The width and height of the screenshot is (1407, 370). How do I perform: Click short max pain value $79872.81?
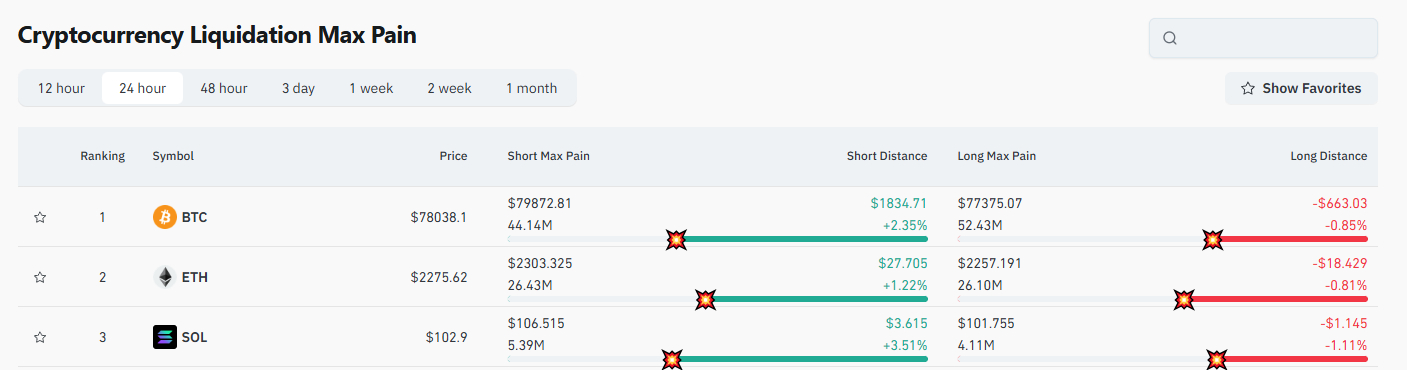(x=540, y=203)
